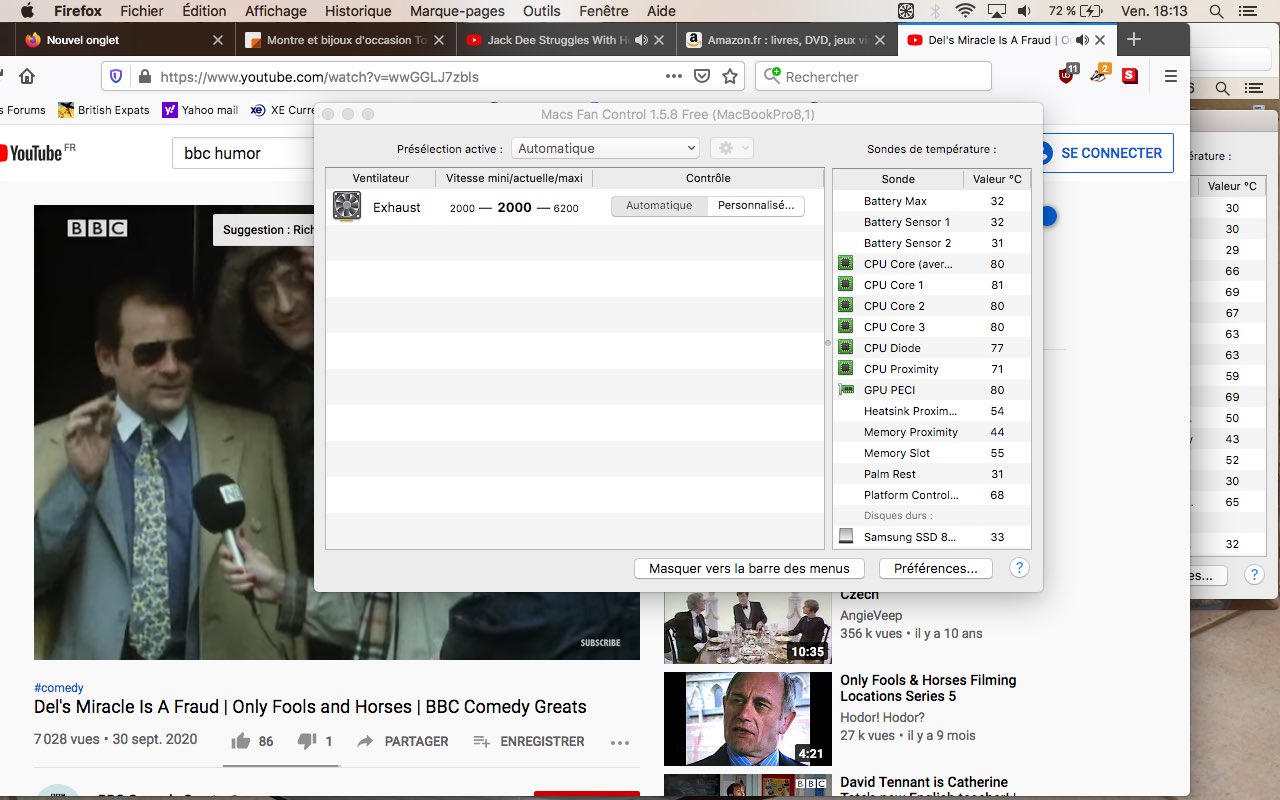Show site security info via the padlock icon
Image resolution: width=1280 pixels, height=800 pixels.
(x=144, y=76)
